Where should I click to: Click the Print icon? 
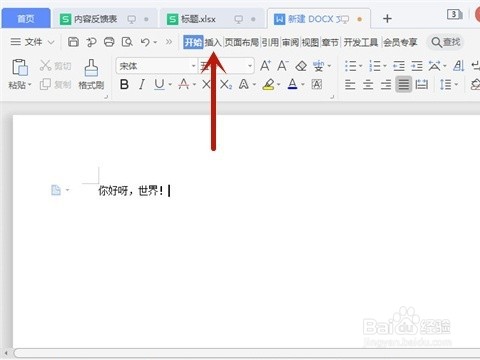coord(109,42)
